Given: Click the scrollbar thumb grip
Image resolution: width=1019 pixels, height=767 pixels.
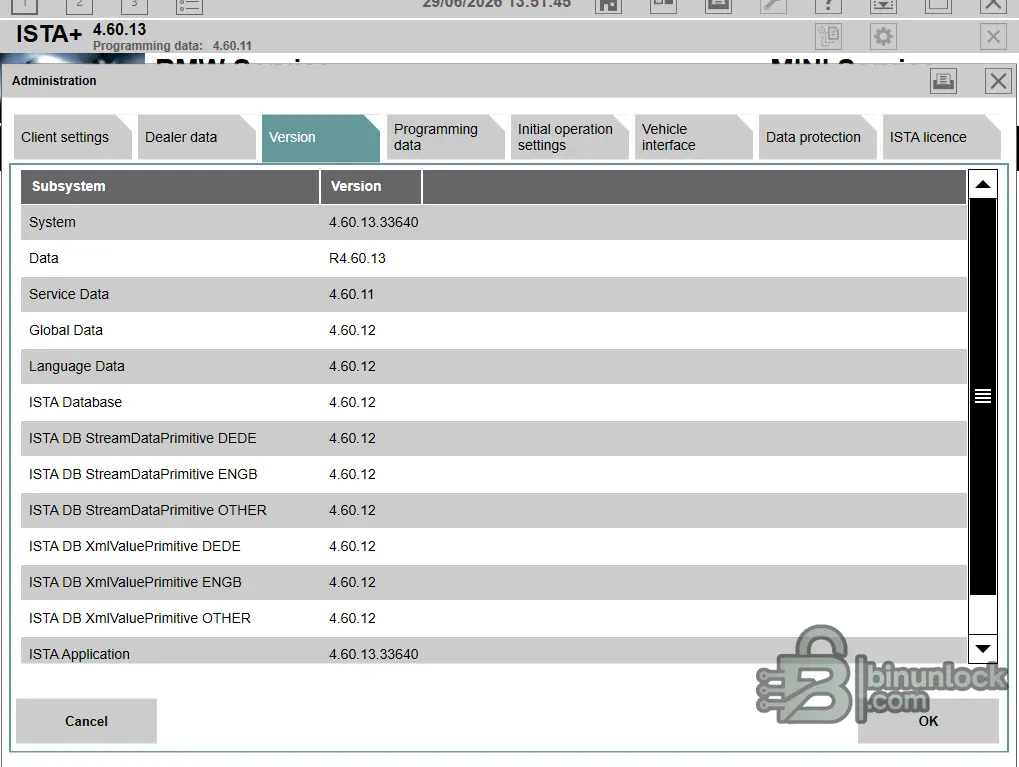Looking at the screenshot, I should pyautogui.click(x=983, y=396).
